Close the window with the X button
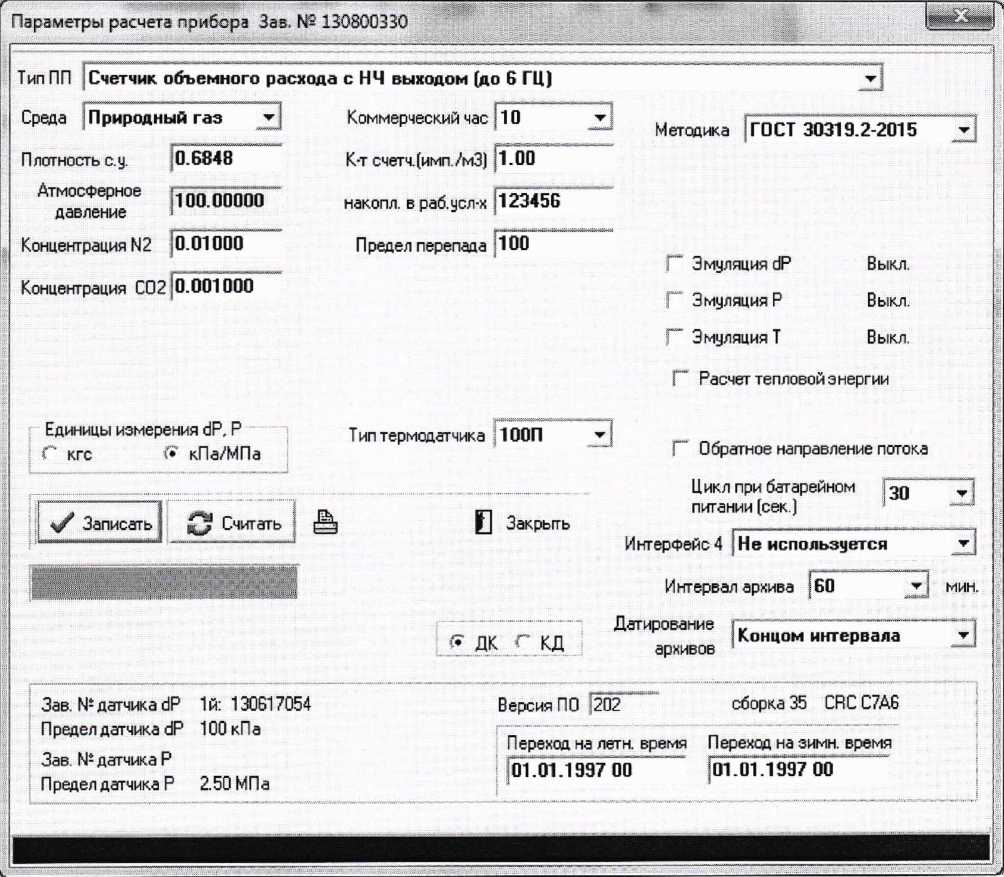 pyautogui.click(x=960, y=17)
